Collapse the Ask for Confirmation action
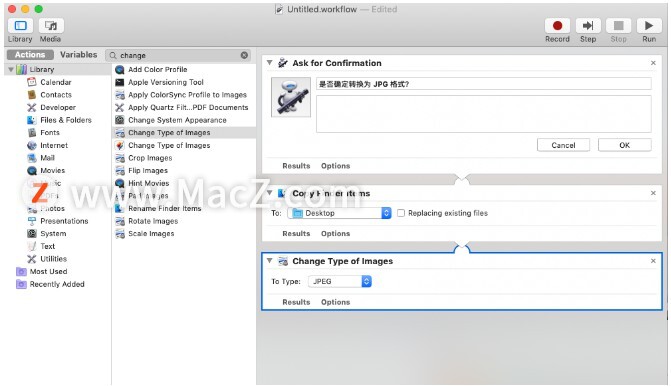The height and width of the screenshot is (386, 671). 270,63
